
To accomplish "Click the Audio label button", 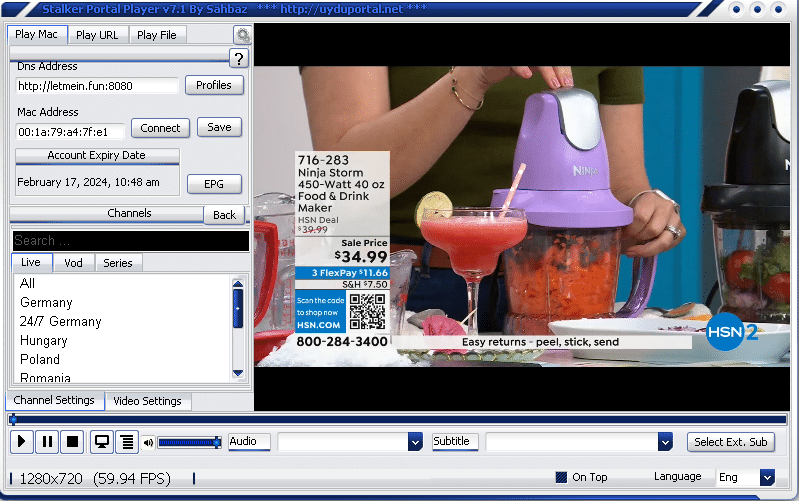I will click(249, 441).
